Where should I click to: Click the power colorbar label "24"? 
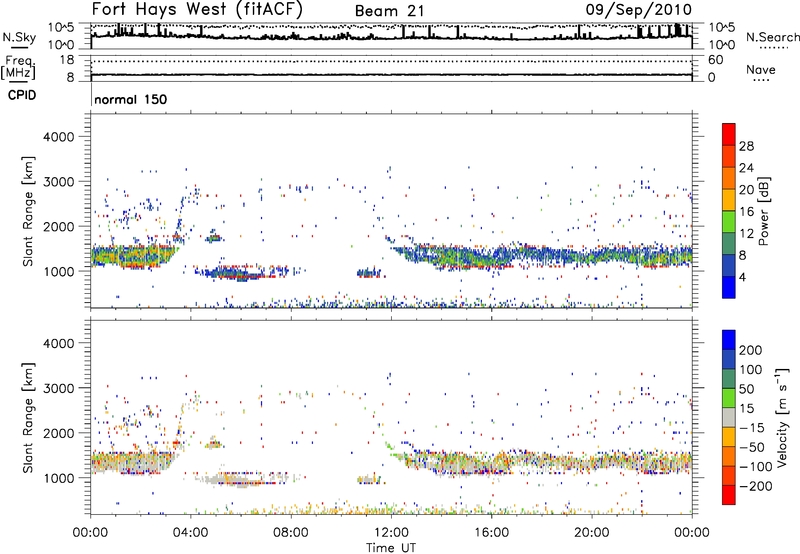tap(746, 168)
